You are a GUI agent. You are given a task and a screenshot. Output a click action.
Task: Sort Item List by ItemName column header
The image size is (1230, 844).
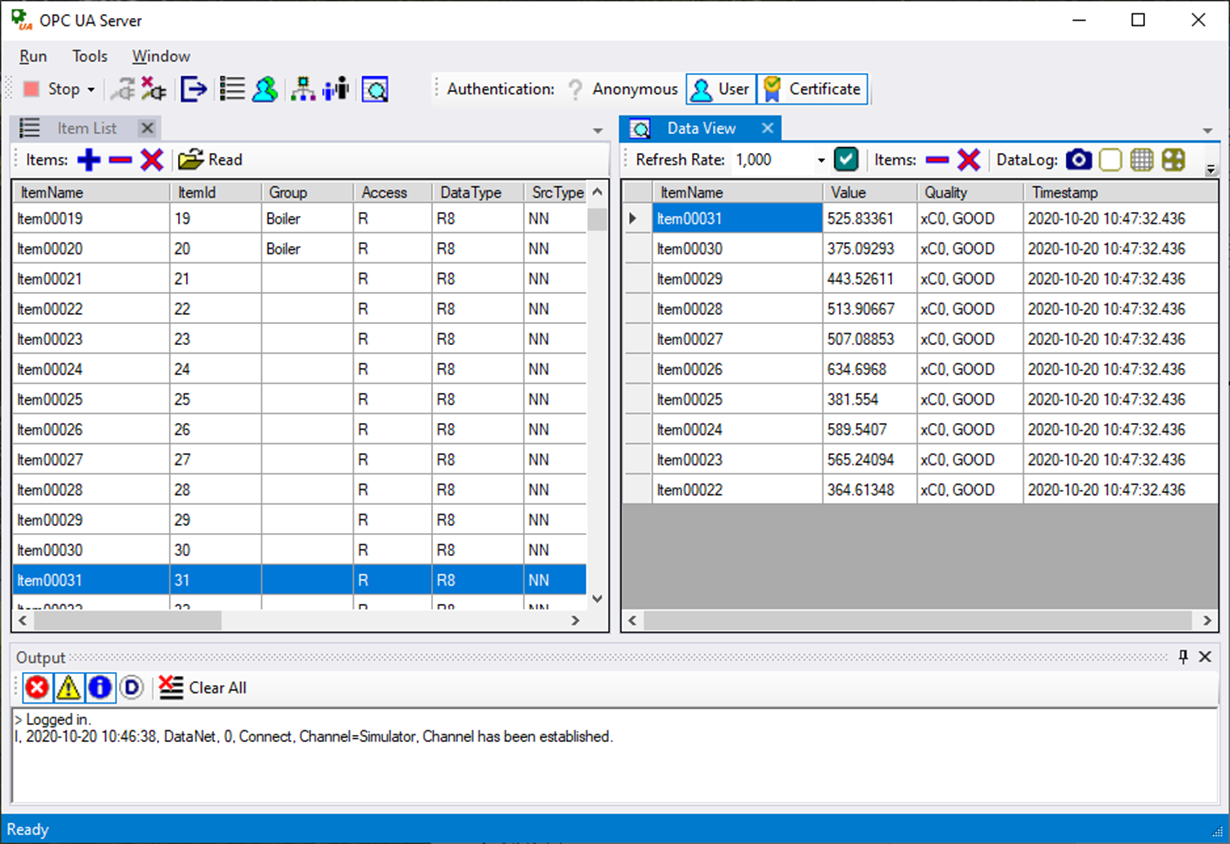click(91, 192)
